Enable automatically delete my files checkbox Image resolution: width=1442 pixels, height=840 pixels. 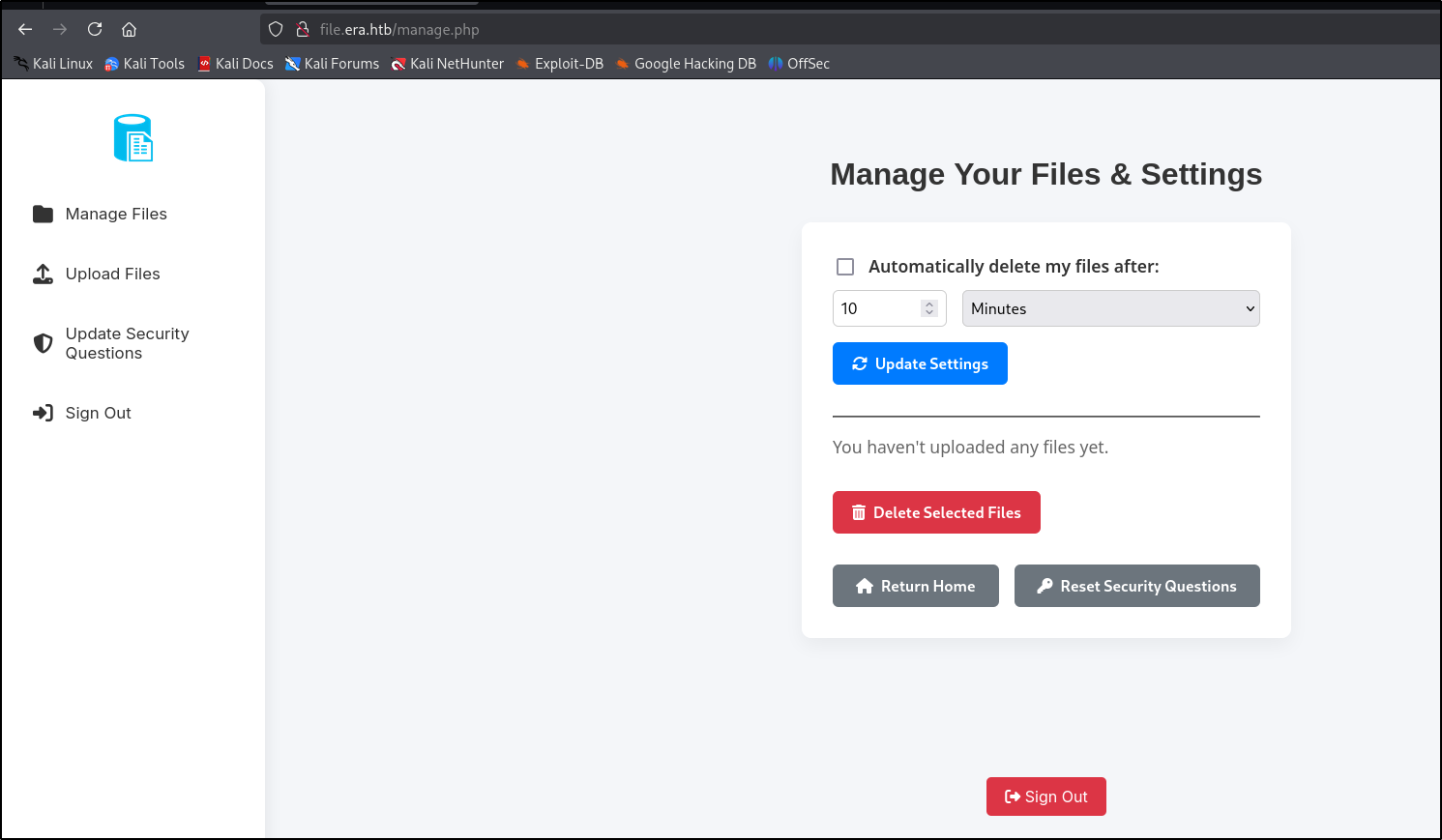coord(845,267)
